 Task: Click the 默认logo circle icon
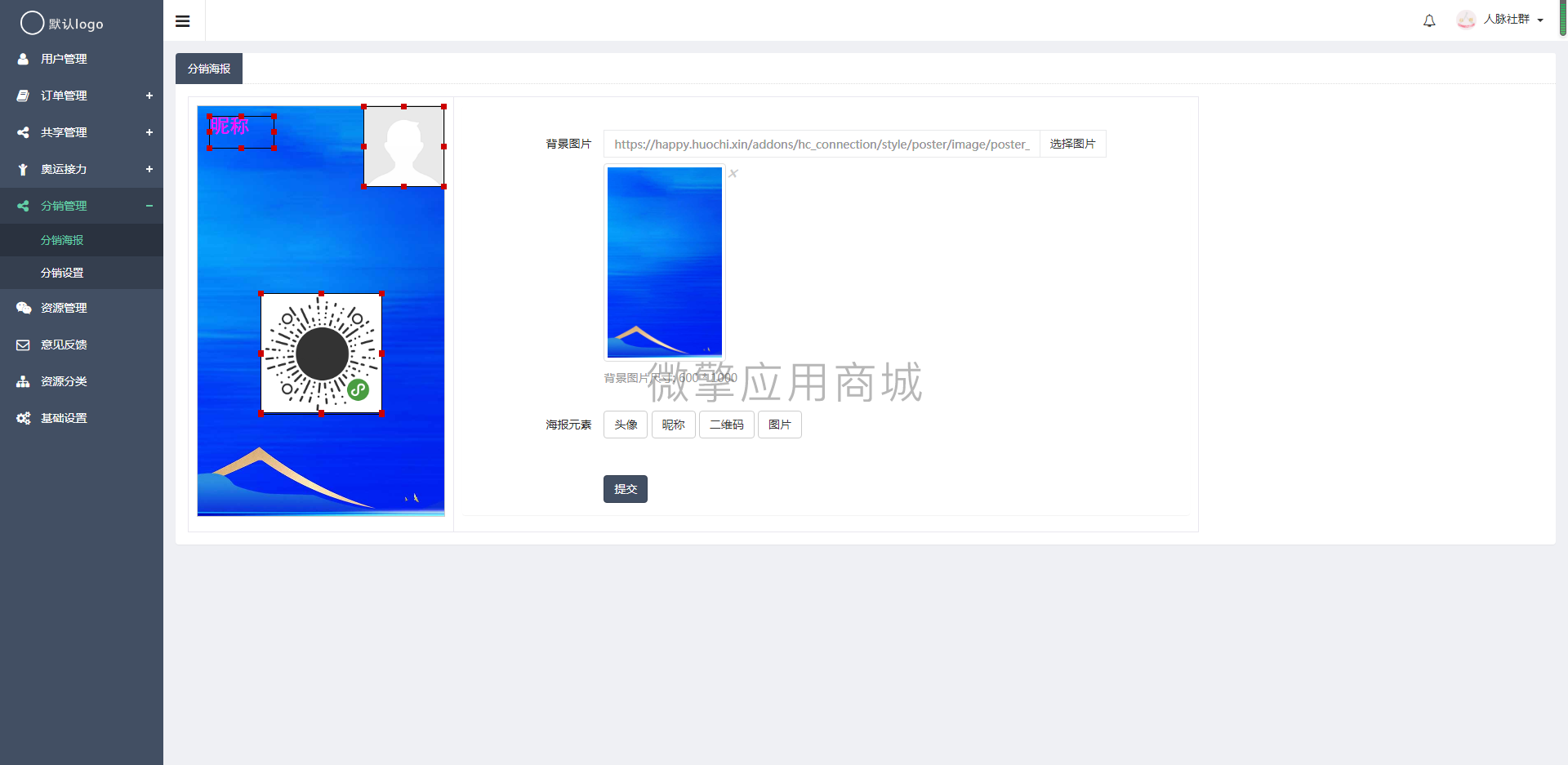[32, 23]
